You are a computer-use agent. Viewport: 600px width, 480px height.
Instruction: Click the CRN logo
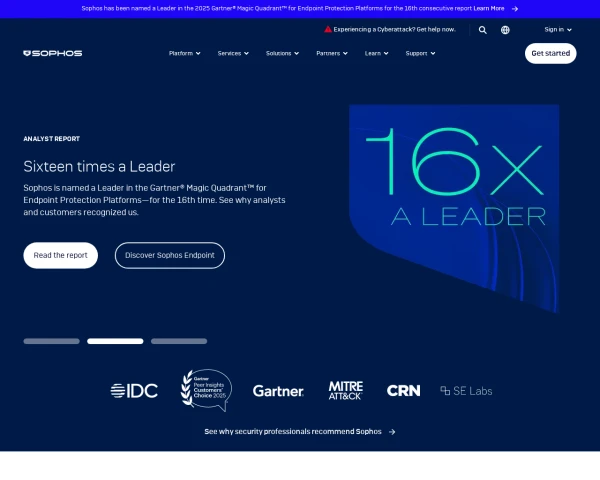pos(403,391)
